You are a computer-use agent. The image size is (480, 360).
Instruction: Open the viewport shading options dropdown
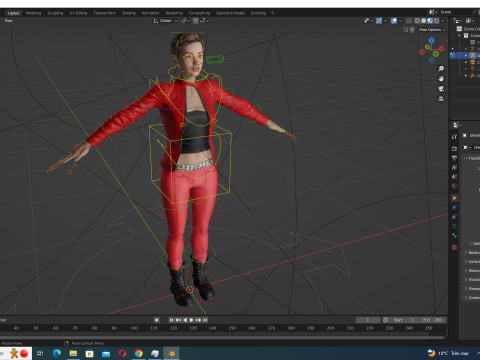pos(443,21)
